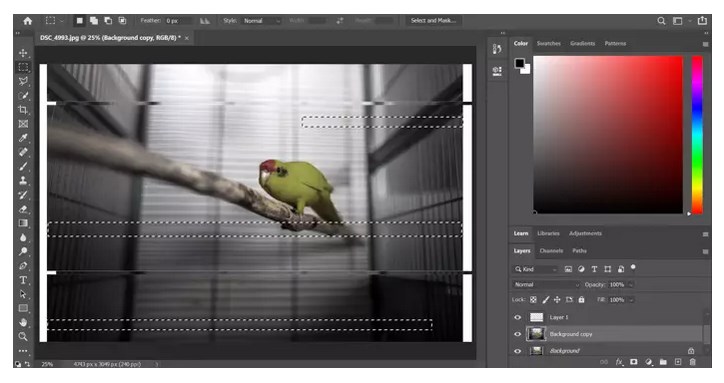Hide Layer 1 with its eye icon

coord(518,317)
